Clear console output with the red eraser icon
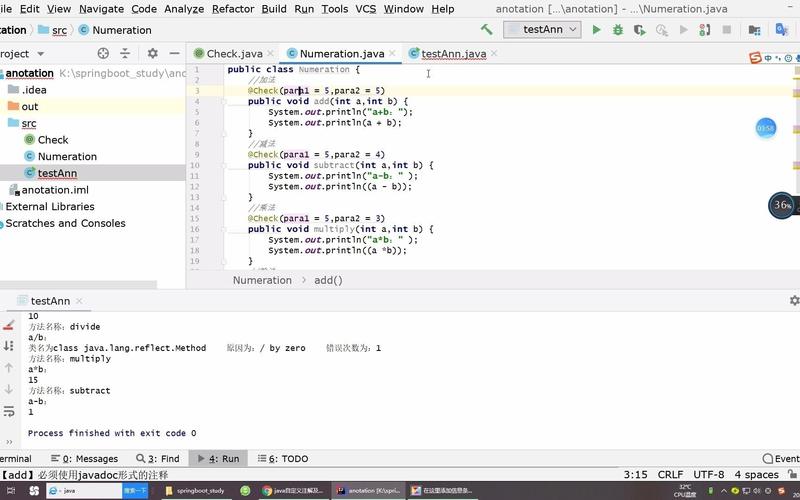Viewport: 800px width, 500px height. [8, 324]
